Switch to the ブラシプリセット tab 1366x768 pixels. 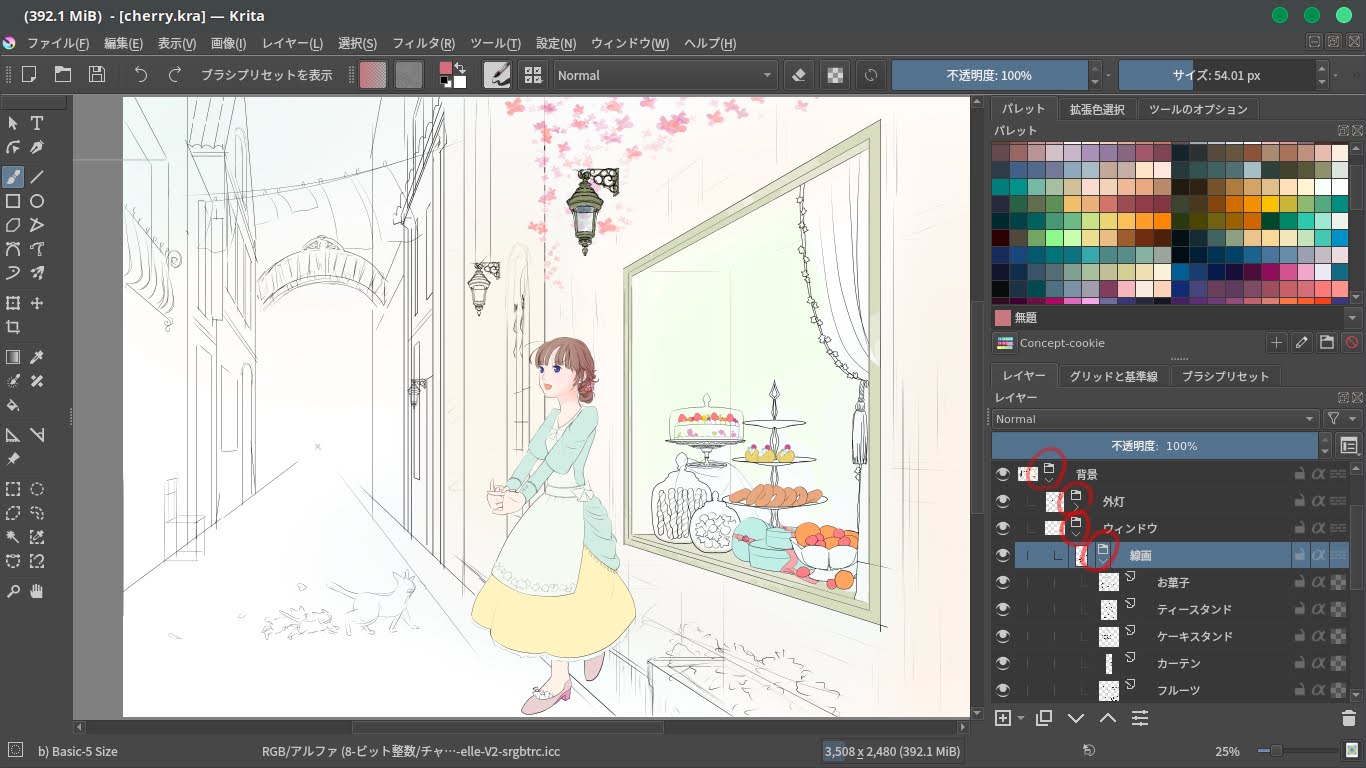pyautogui.click(x=1225, y=376)
